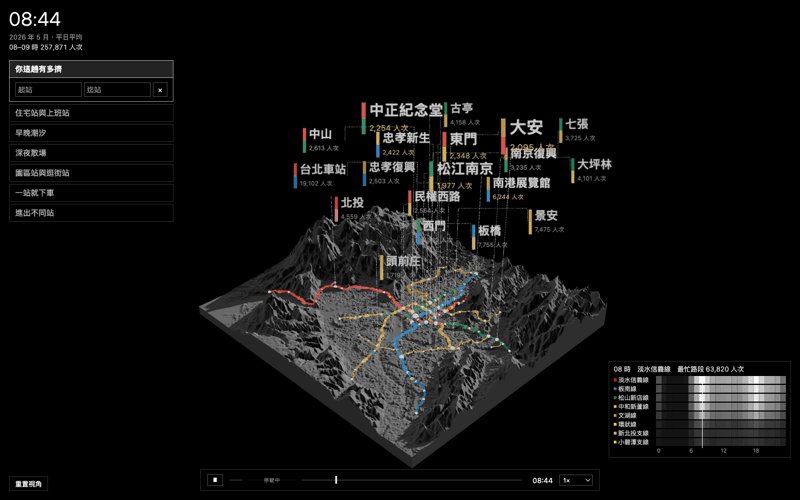This screenshot has width=800, height=500.
Task: Select the 南京復興 station label
Action: pos(533,153)
